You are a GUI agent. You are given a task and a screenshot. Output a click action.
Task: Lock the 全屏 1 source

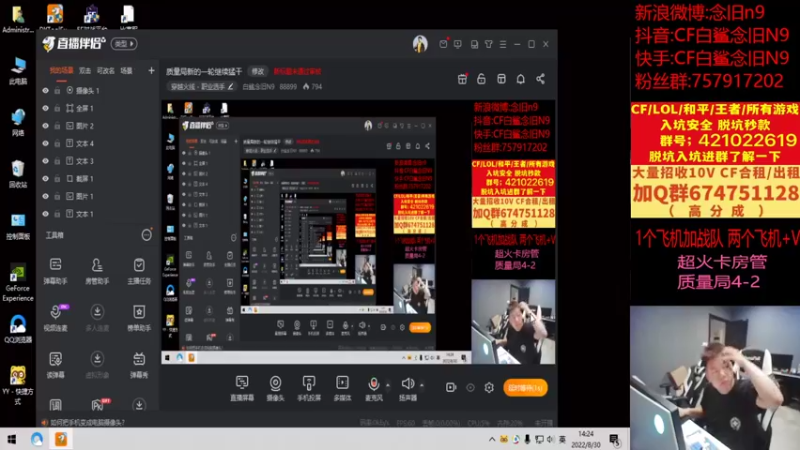pos(57,108)
